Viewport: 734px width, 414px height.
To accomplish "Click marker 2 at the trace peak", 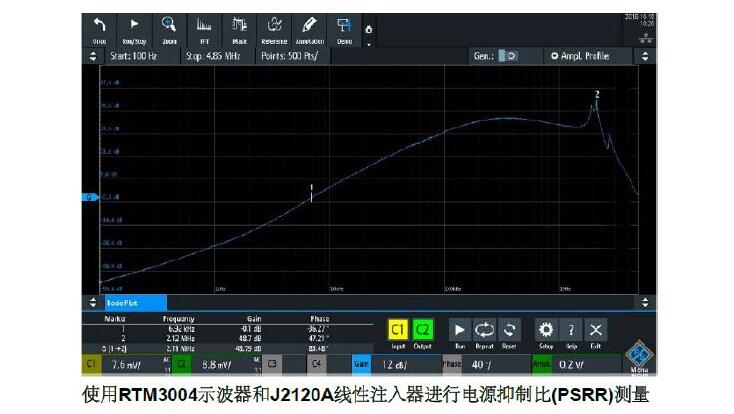I will tap(597, 99).
